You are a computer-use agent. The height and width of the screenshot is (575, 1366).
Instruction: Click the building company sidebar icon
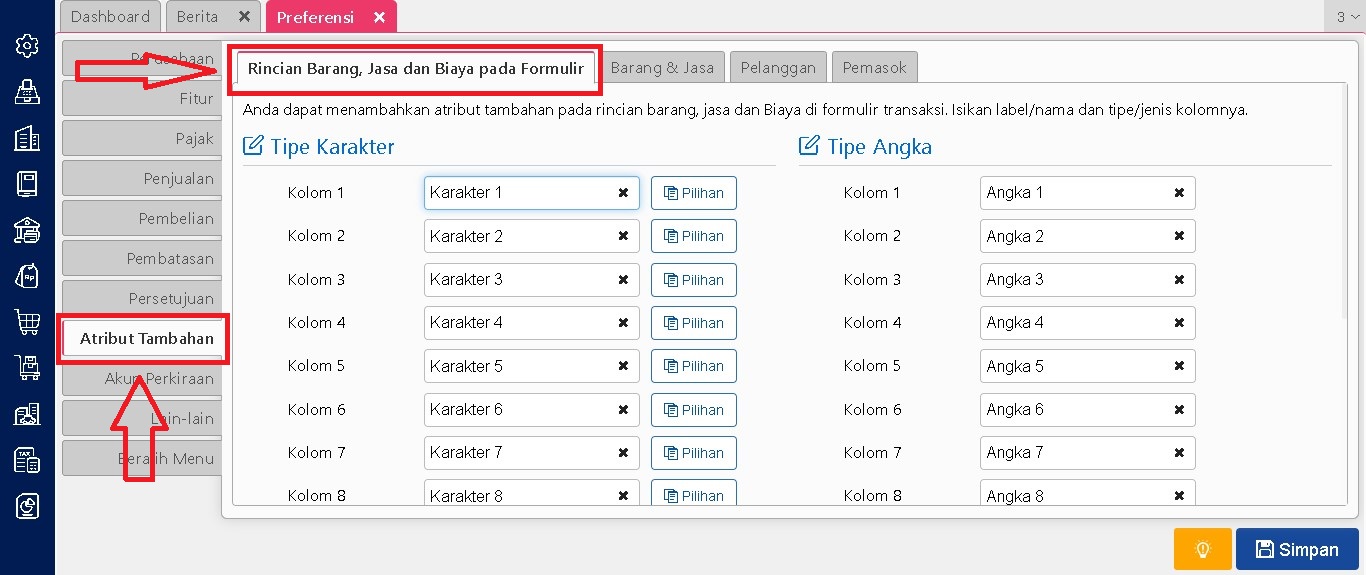(27, 138)
